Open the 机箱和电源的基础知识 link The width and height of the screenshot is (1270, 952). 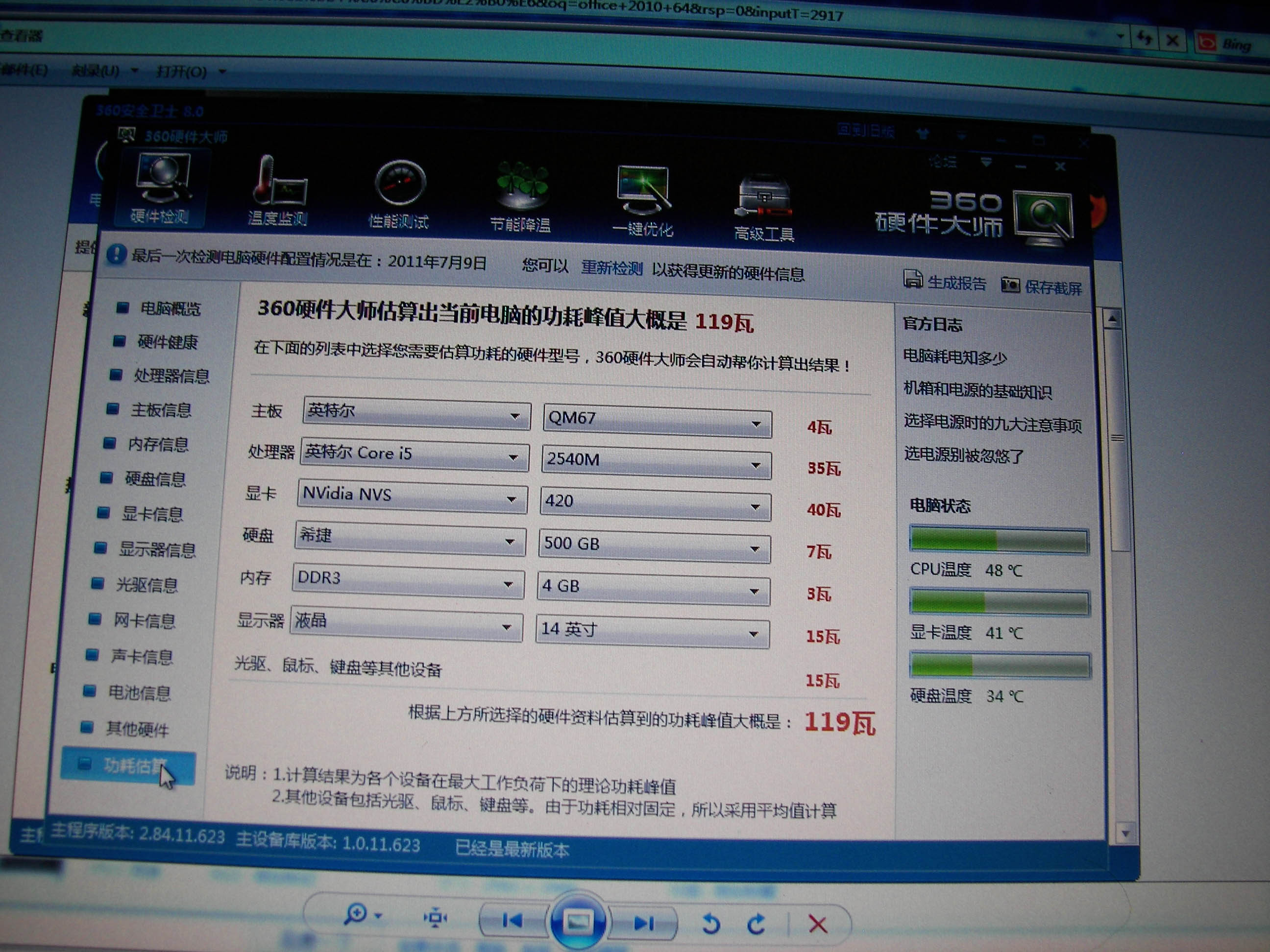978,390
